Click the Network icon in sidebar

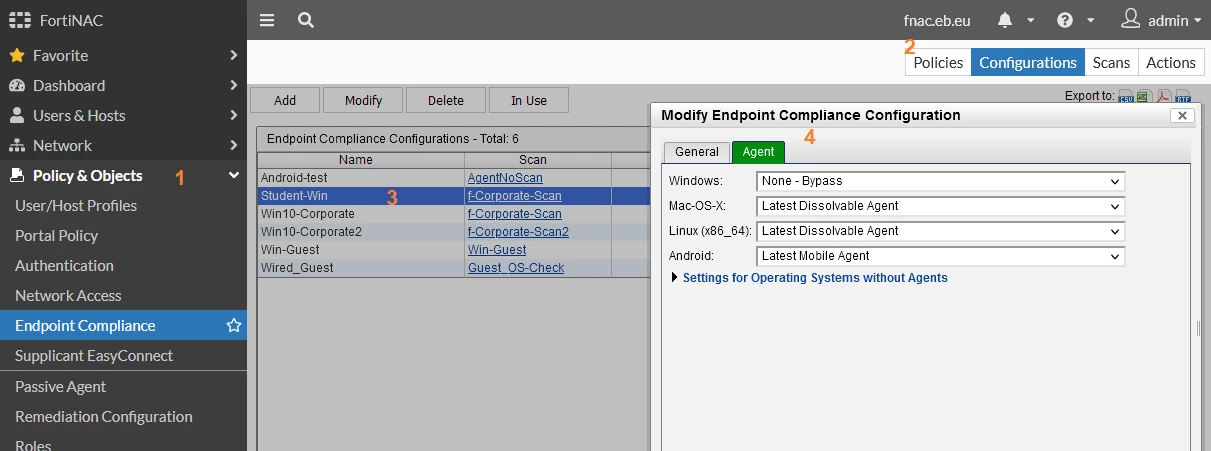click(x=16, y=145)
